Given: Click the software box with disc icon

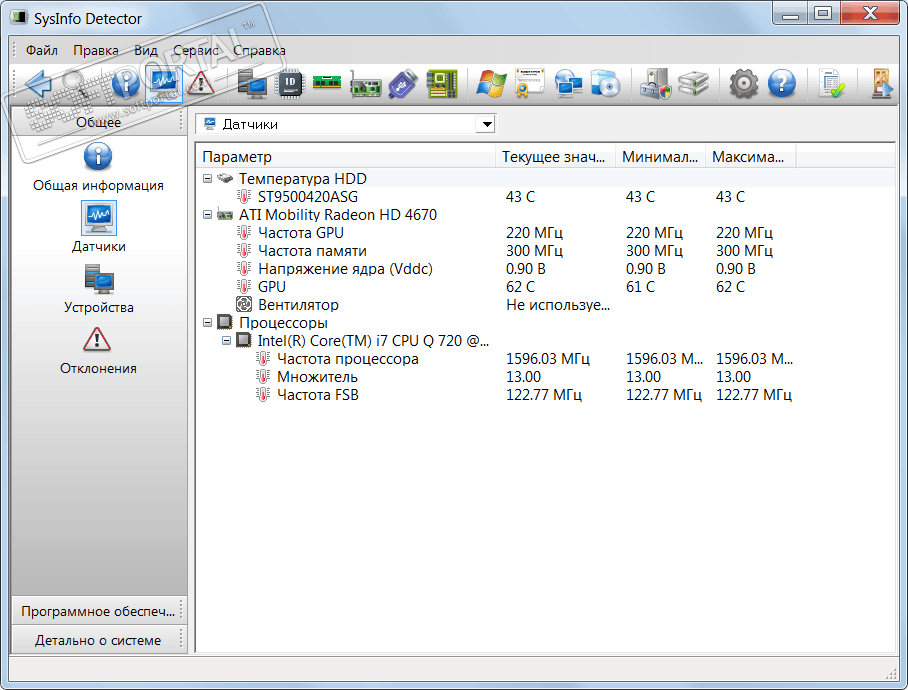Looking at the screenshot, I should tap(606, 85).
